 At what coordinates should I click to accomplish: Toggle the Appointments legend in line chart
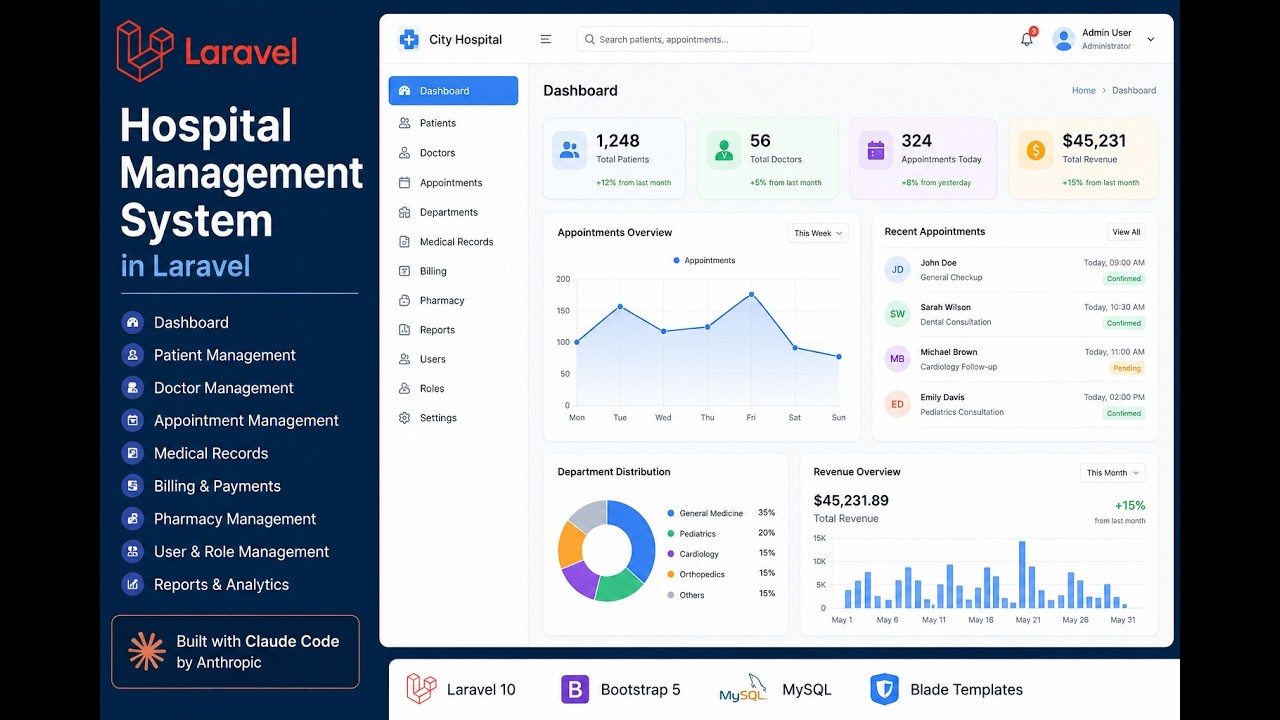click(x=704, y=260)
